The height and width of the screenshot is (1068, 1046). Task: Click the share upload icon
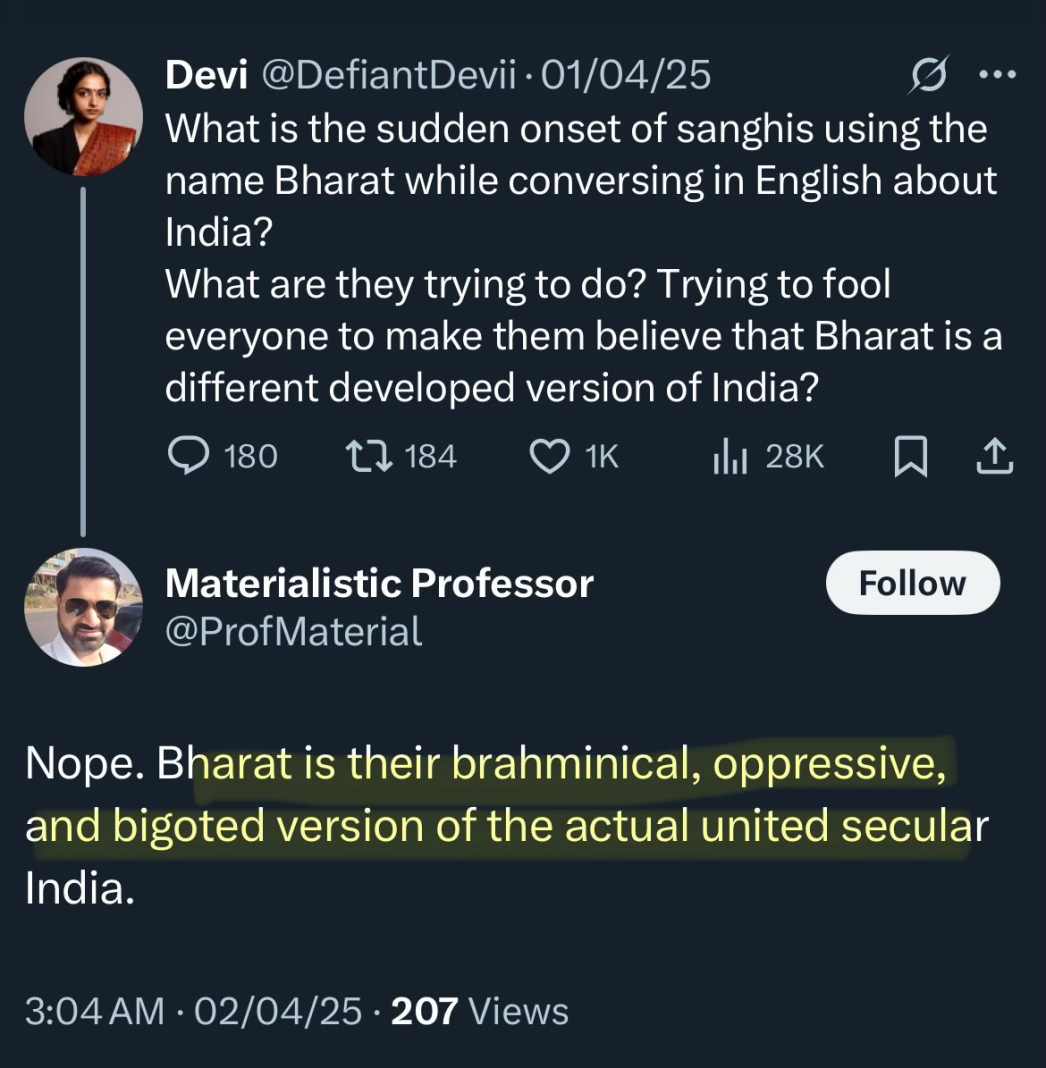tap(993, 457)
